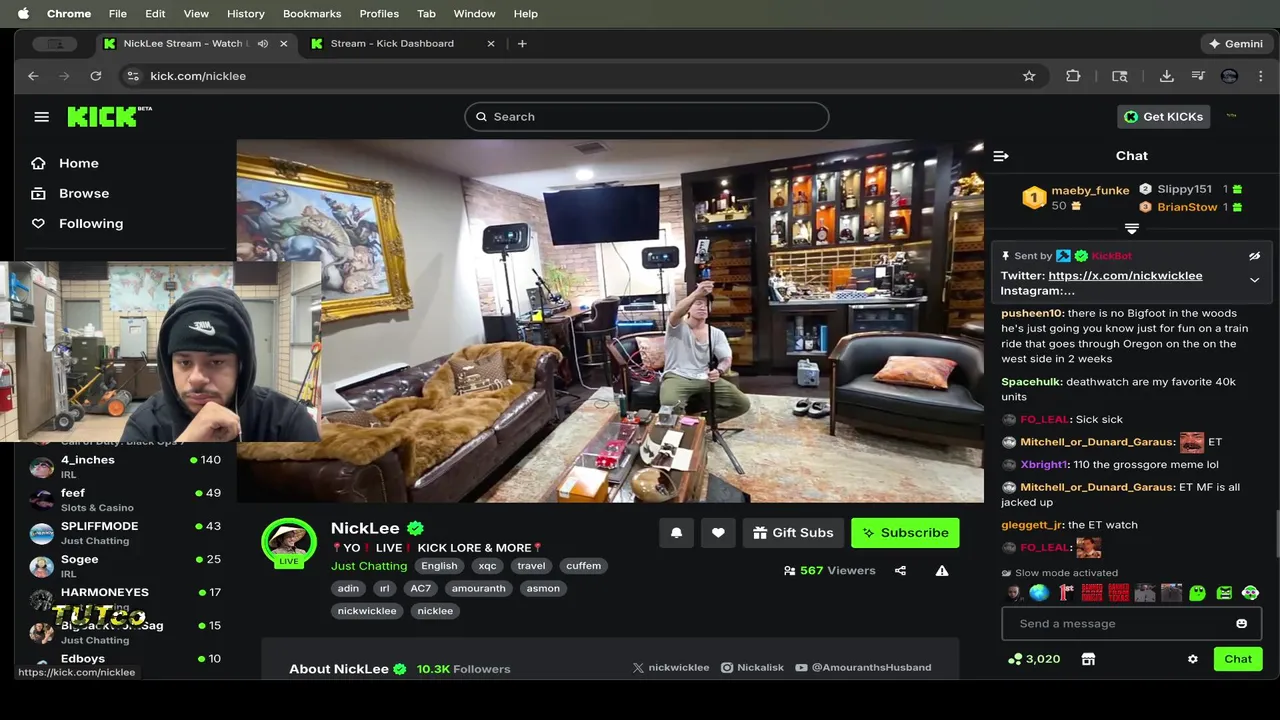Open the Chrome extensions puzzle icon
This screenshot has height=720, width=1280.
1073,76
